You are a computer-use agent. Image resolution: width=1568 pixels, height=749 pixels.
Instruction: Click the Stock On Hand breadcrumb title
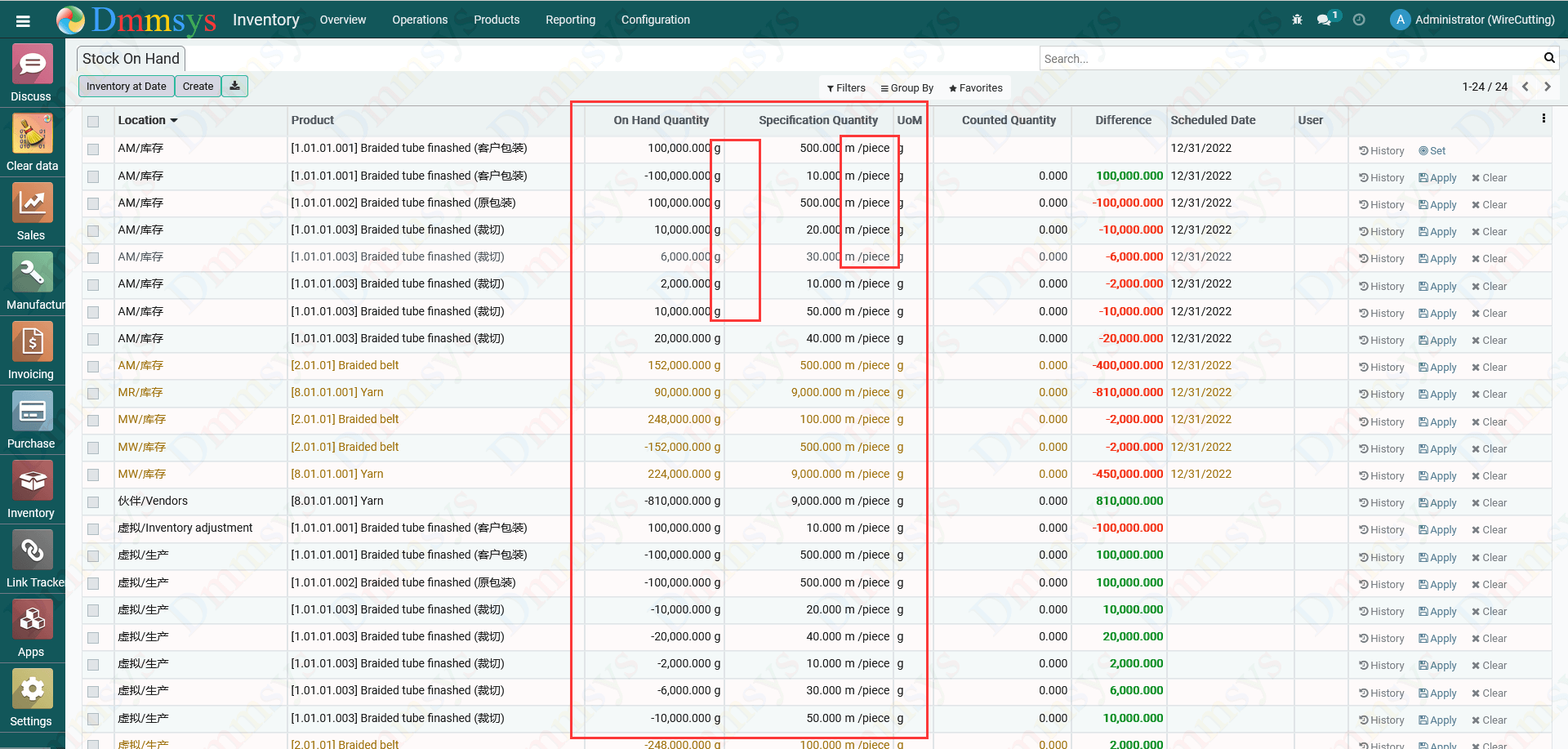point(131,58)
